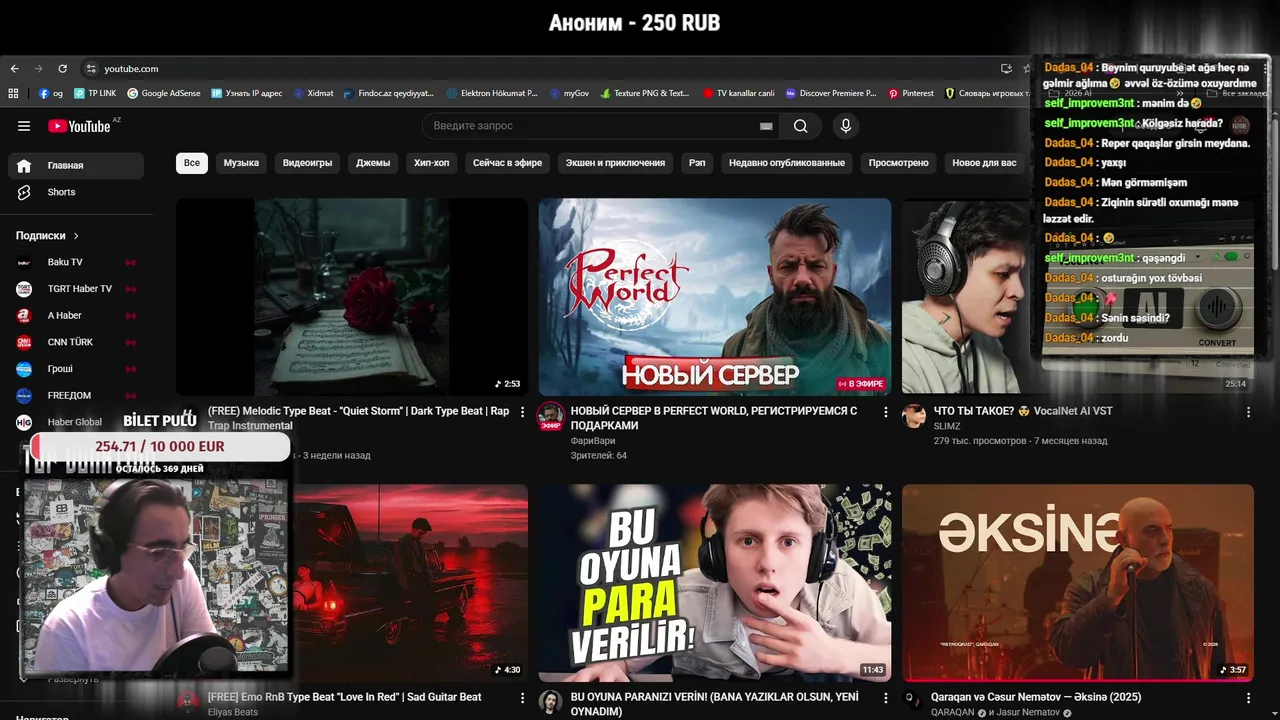The width and height of the screenshot is (1280, 720).
Task: Open the Discover Premiere P... bookmark
Action: [x=831, y=93]
